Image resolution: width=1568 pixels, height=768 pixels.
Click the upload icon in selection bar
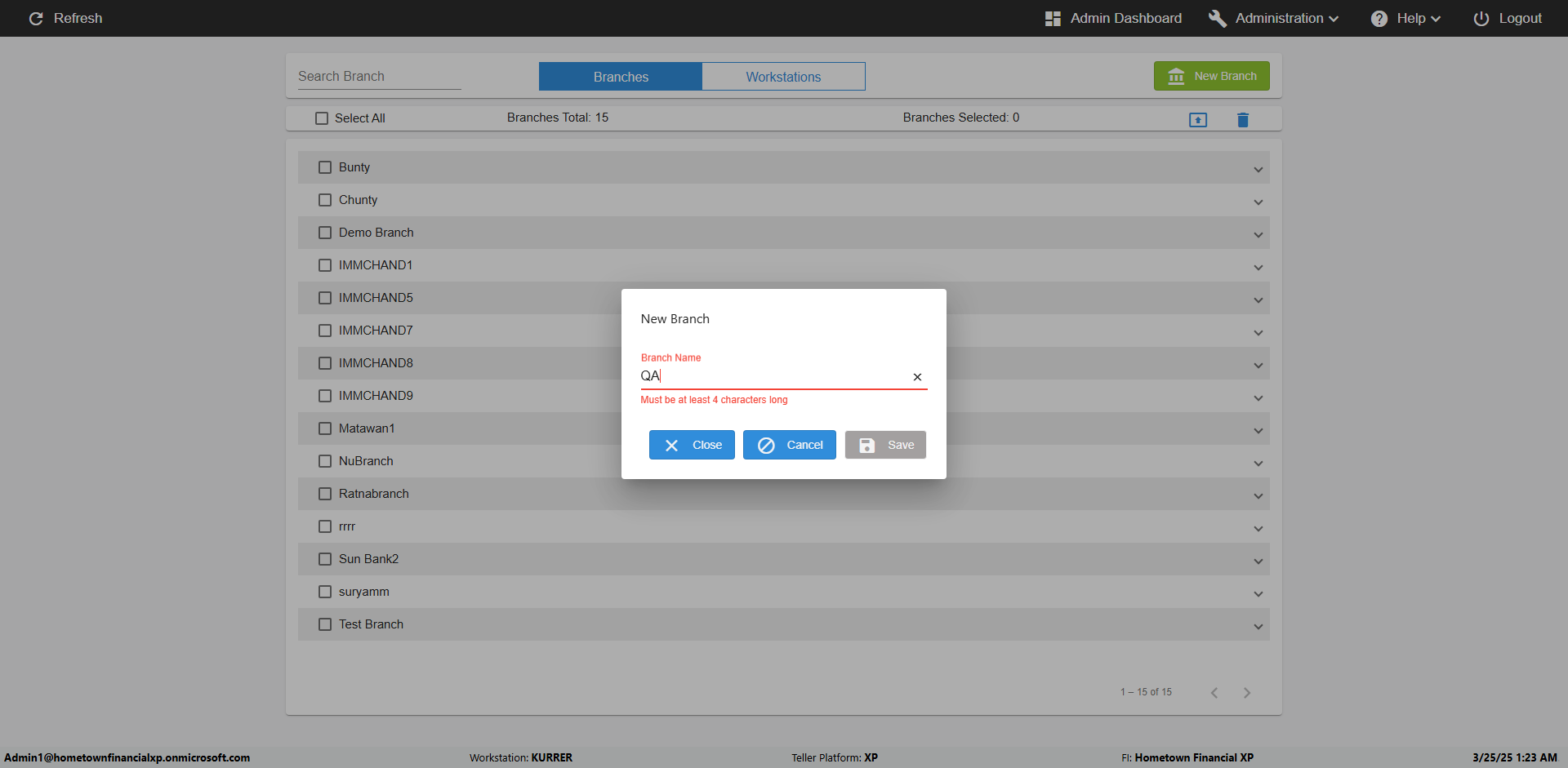(1198, 120)
